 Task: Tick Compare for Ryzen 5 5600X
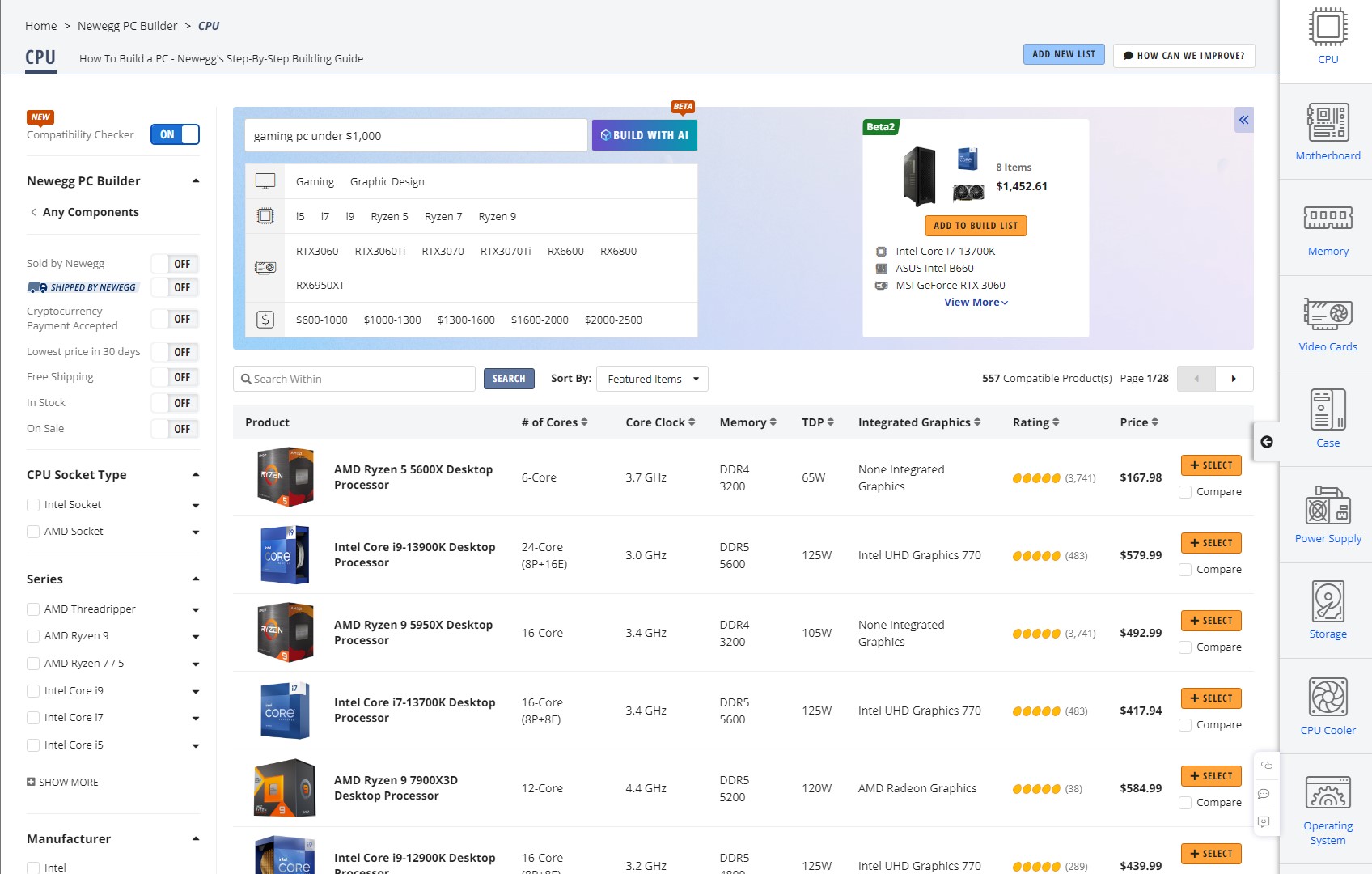pos(1185,491)
